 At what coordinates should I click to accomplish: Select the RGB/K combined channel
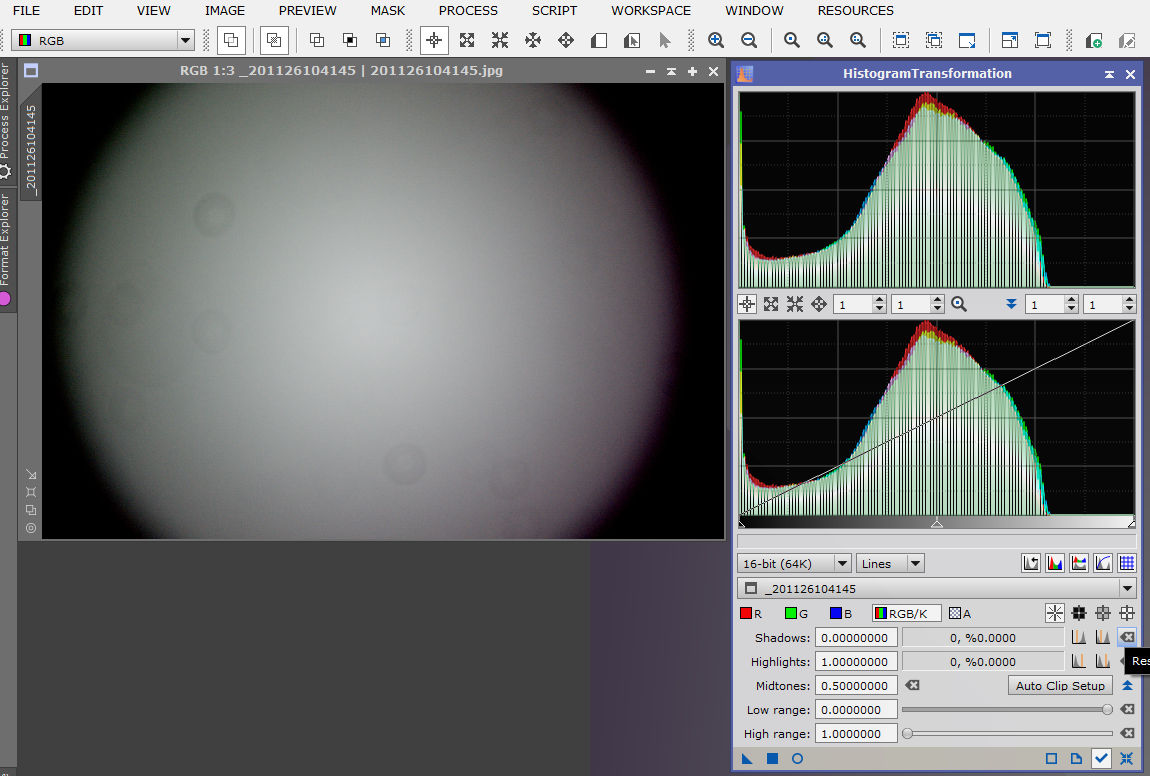click(907, 613)
